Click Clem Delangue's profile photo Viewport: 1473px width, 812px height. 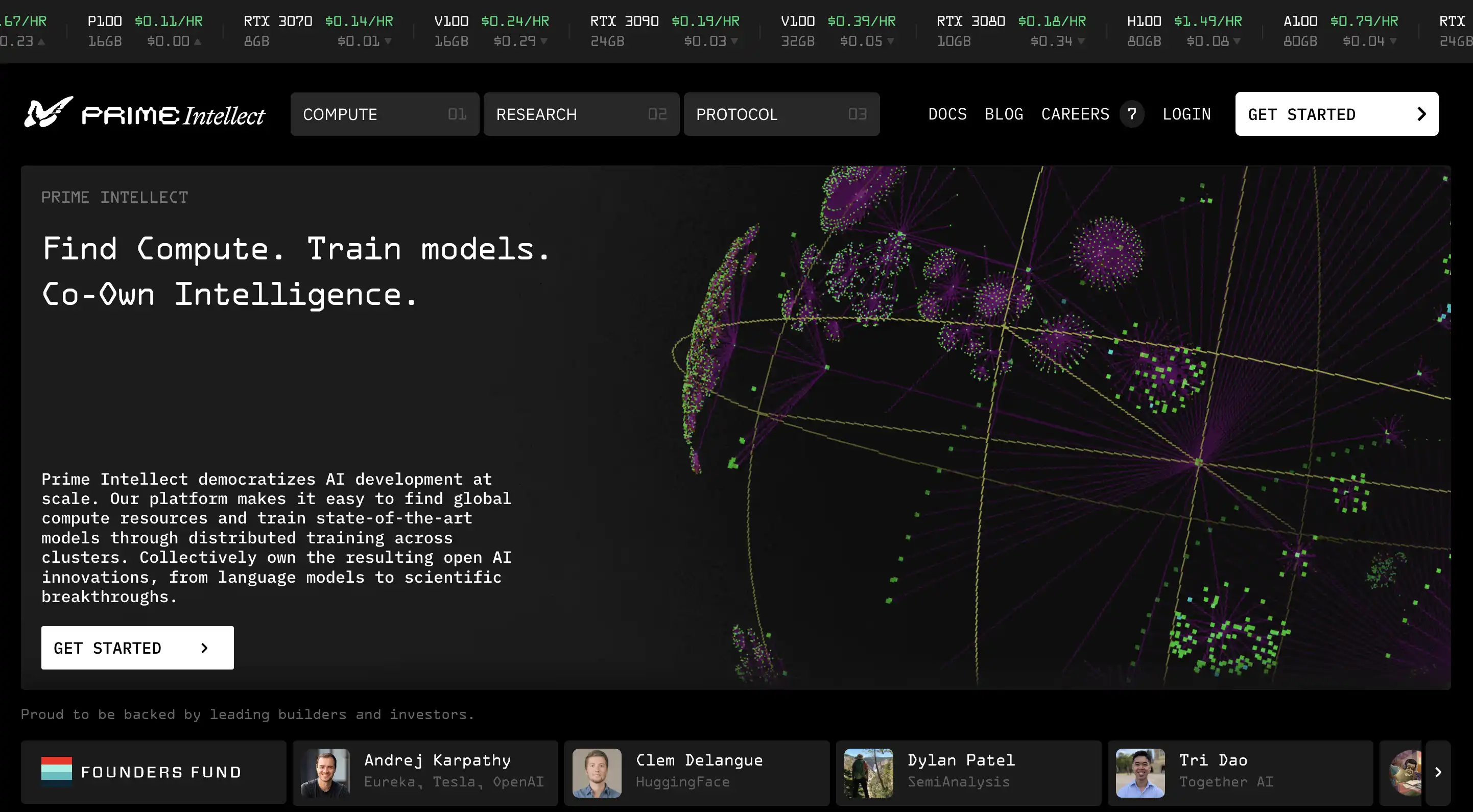(x=597, y=773)
